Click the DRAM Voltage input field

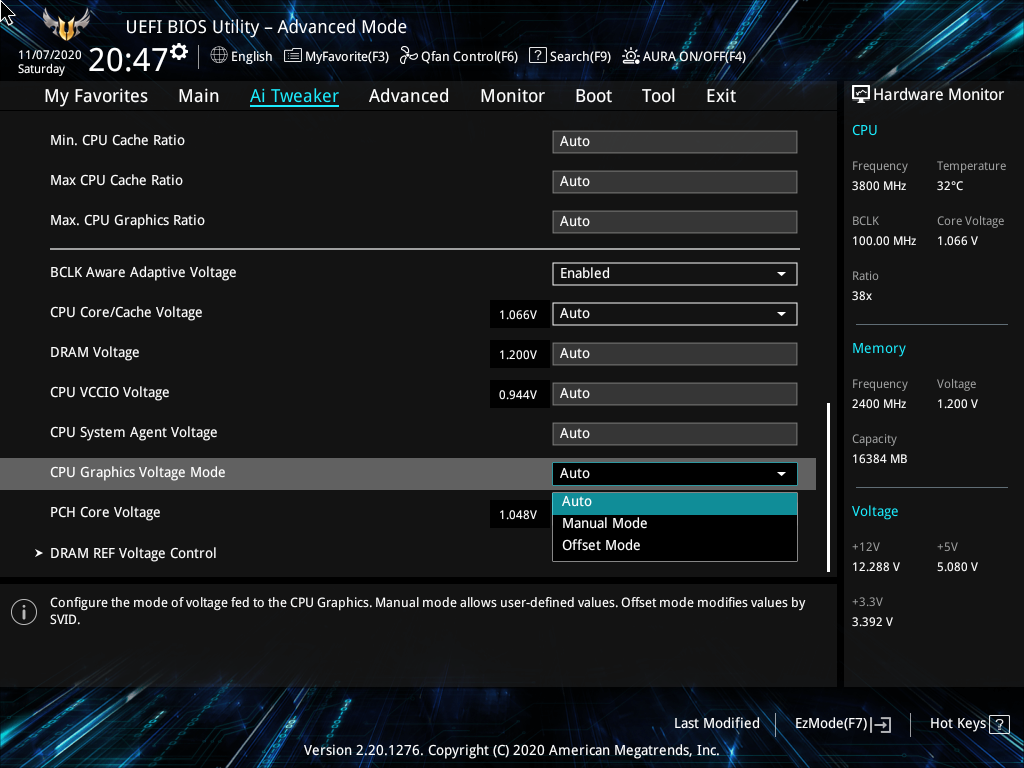click(x=675, y=354)
